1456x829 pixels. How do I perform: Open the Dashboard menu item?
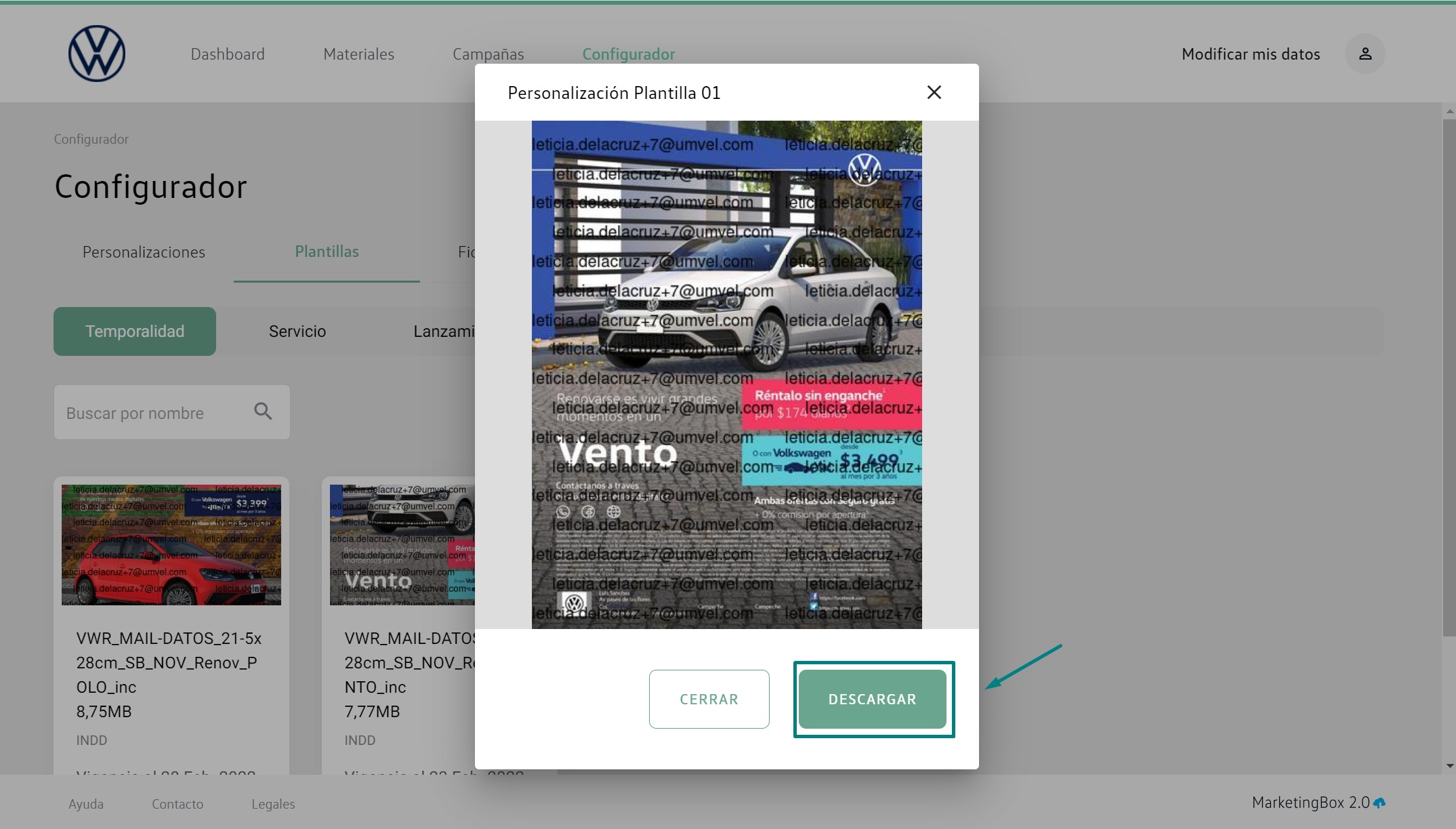click(x=228, y=54)
